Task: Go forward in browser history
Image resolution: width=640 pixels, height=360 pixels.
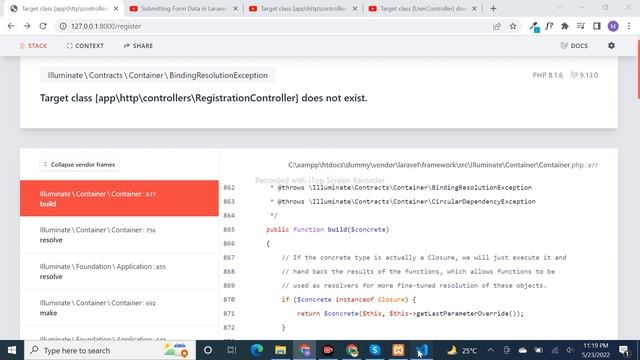Action: coord(27,26)
